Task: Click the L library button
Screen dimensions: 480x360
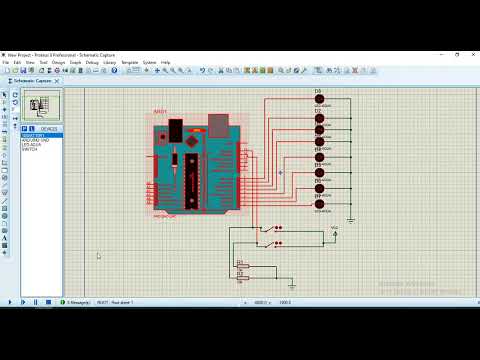Action: (32, 129)
